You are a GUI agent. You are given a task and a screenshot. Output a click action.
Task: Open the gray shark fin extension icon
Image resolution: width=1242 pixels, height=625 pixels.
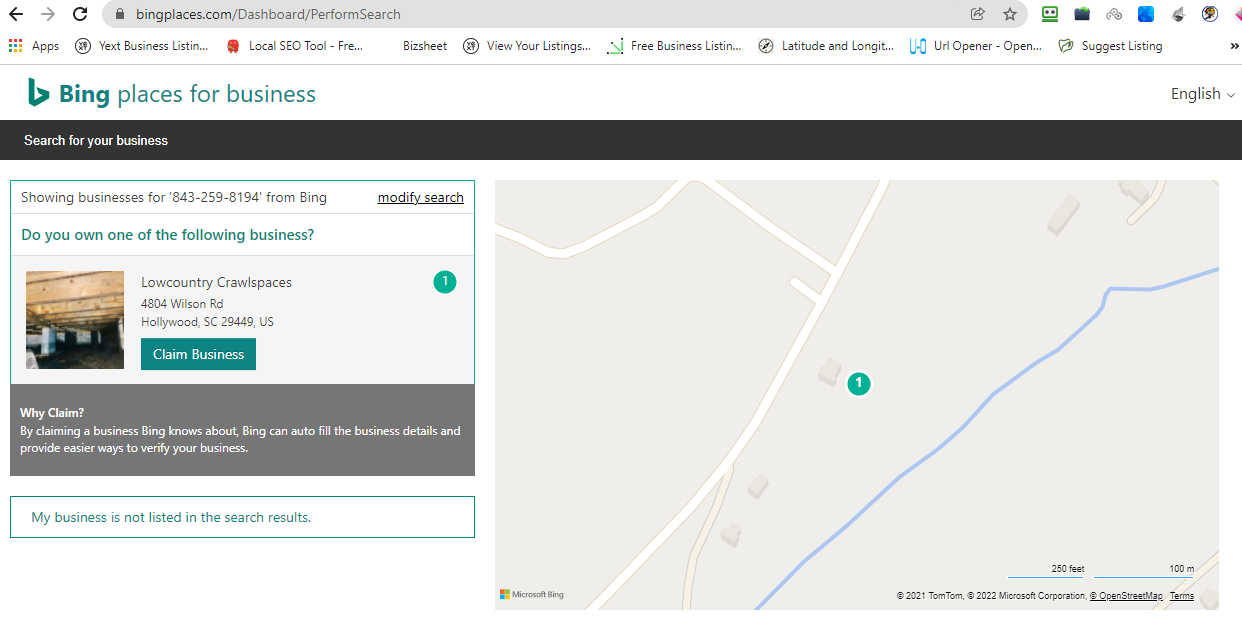click(1178, 14)
